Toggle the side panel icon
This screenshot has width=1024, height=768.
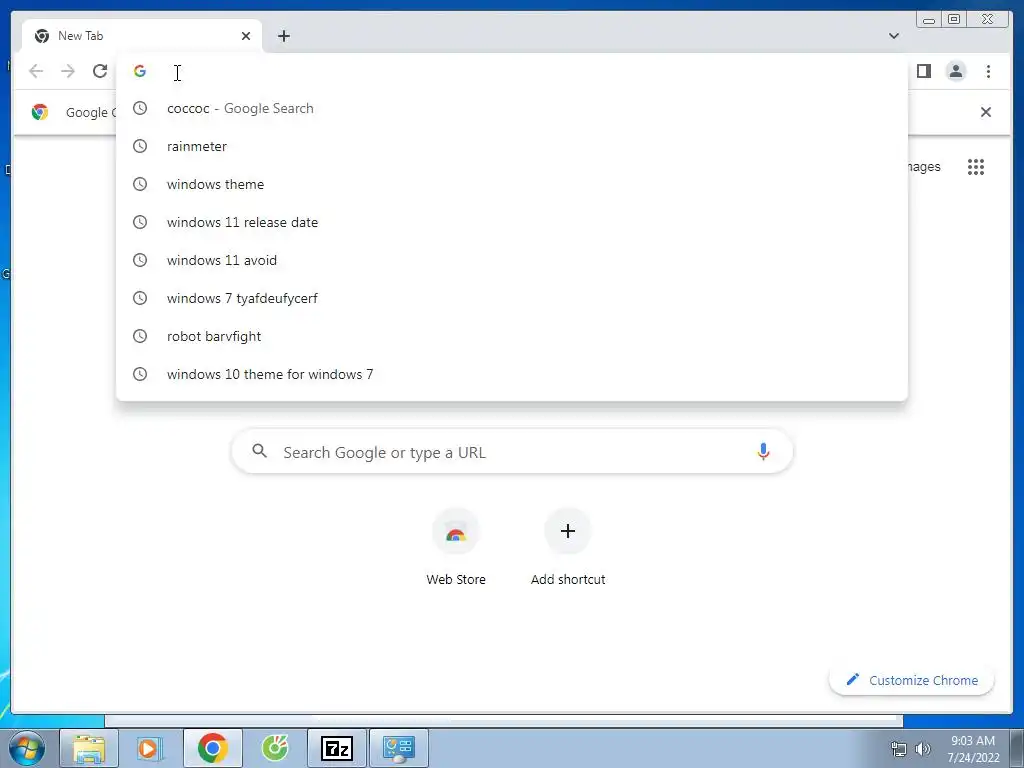pyautogui.click(x=923, y=71)
